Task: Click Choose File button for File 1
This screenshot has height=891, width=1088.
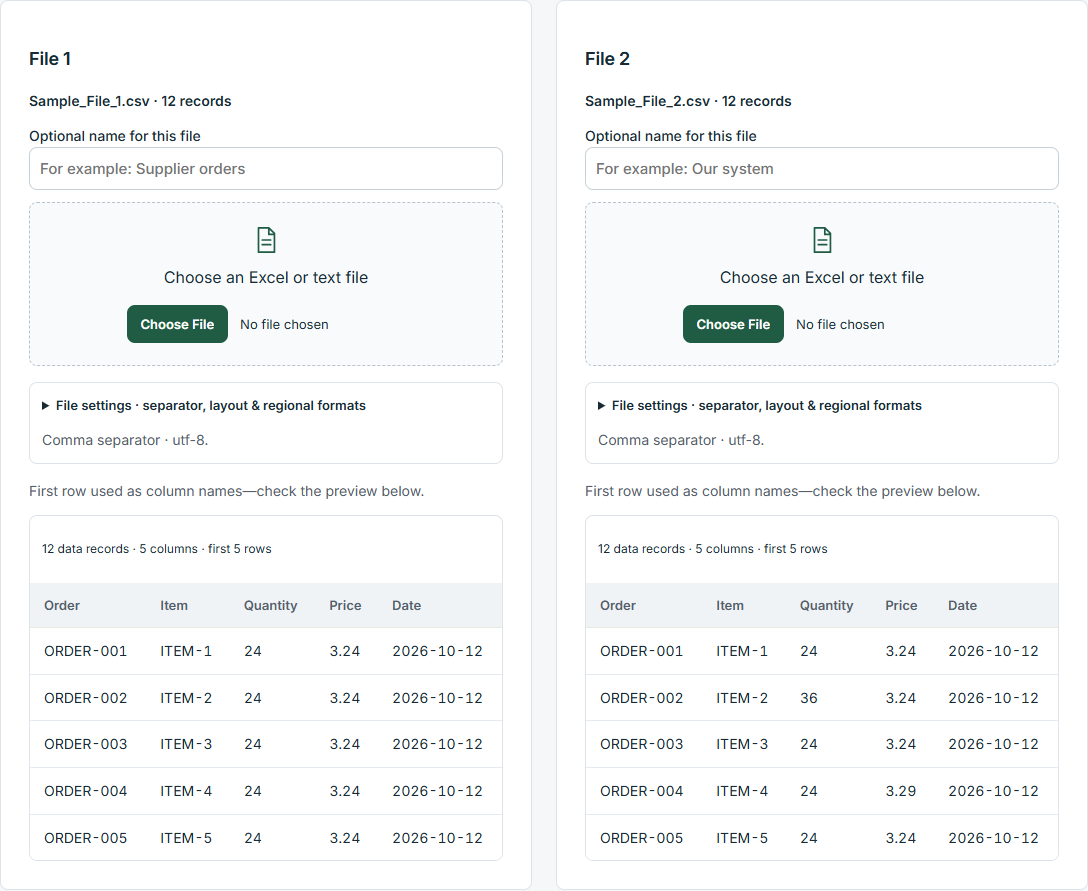Action: pos(177,324)
